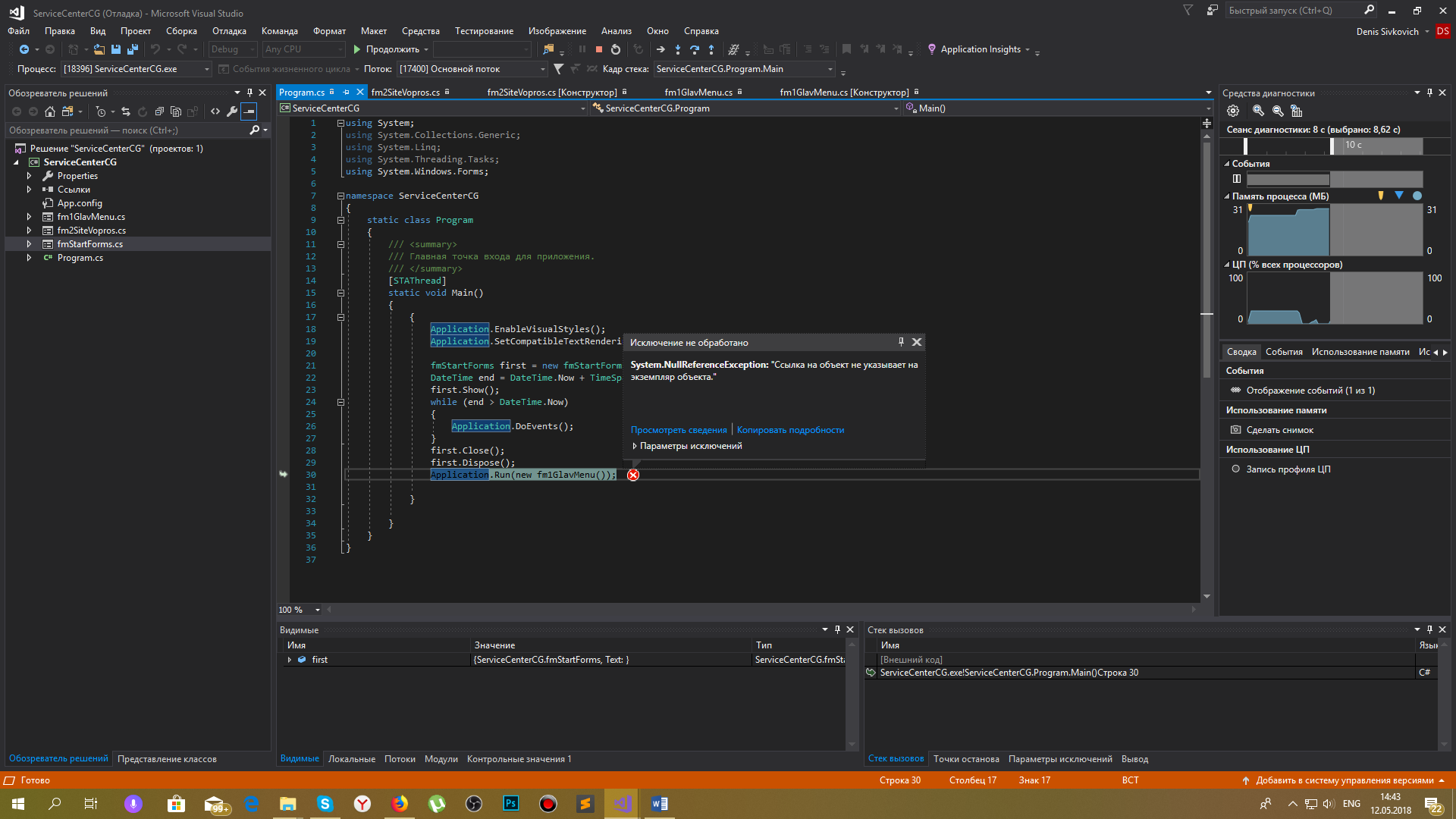The image size is (1456, 819).
Task: Open the Кадр стека dropdown
Action: click(744, 69)
